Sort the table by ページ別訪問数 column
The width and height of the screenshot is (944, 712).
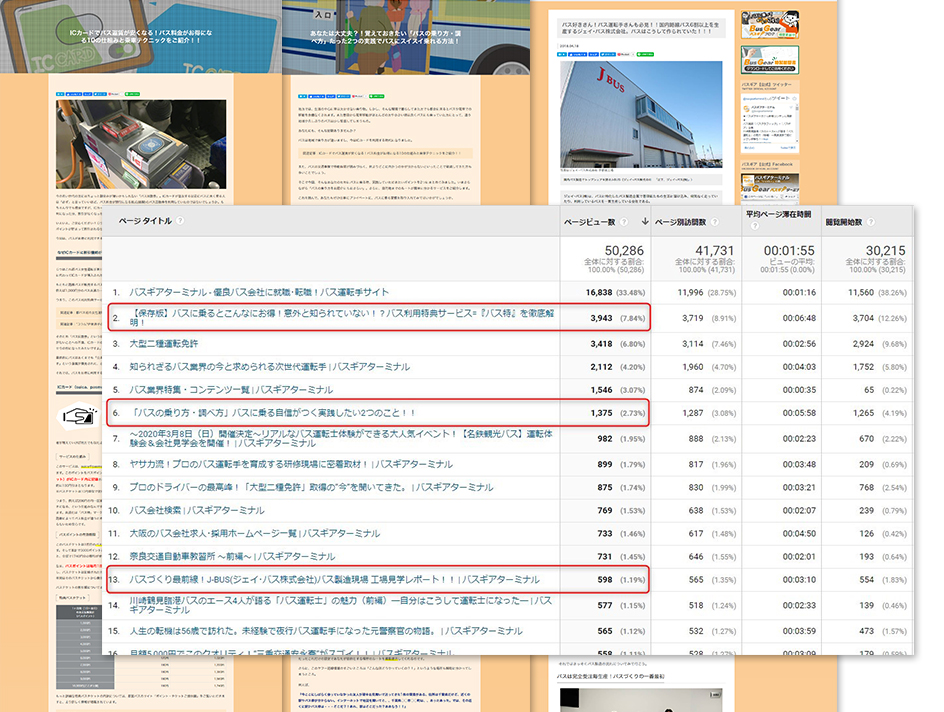tap(681, 221)
